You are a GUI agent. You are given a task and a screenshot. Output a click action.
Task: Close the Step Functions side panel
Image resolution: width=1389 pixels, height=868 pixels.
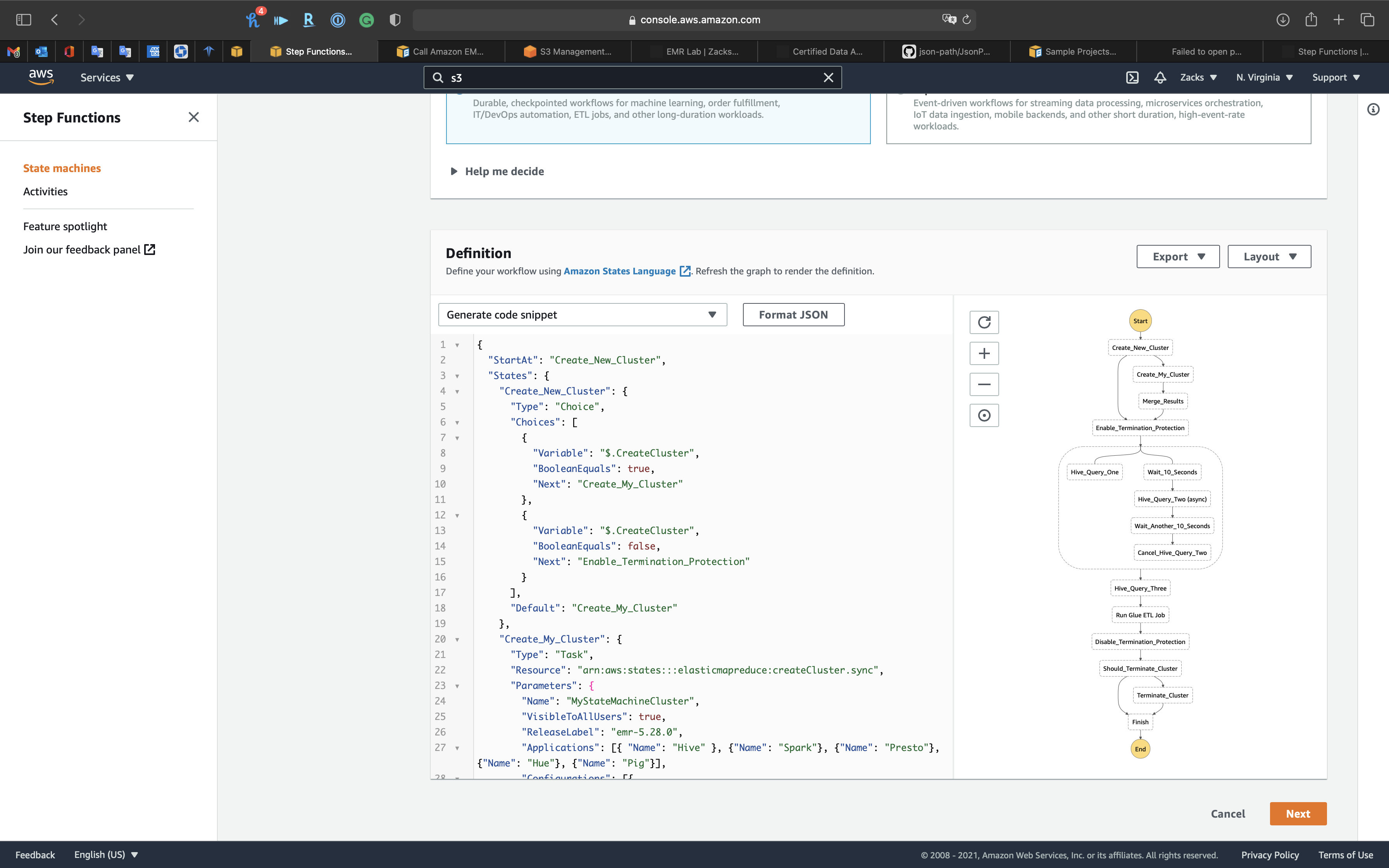tap(193, 117)
